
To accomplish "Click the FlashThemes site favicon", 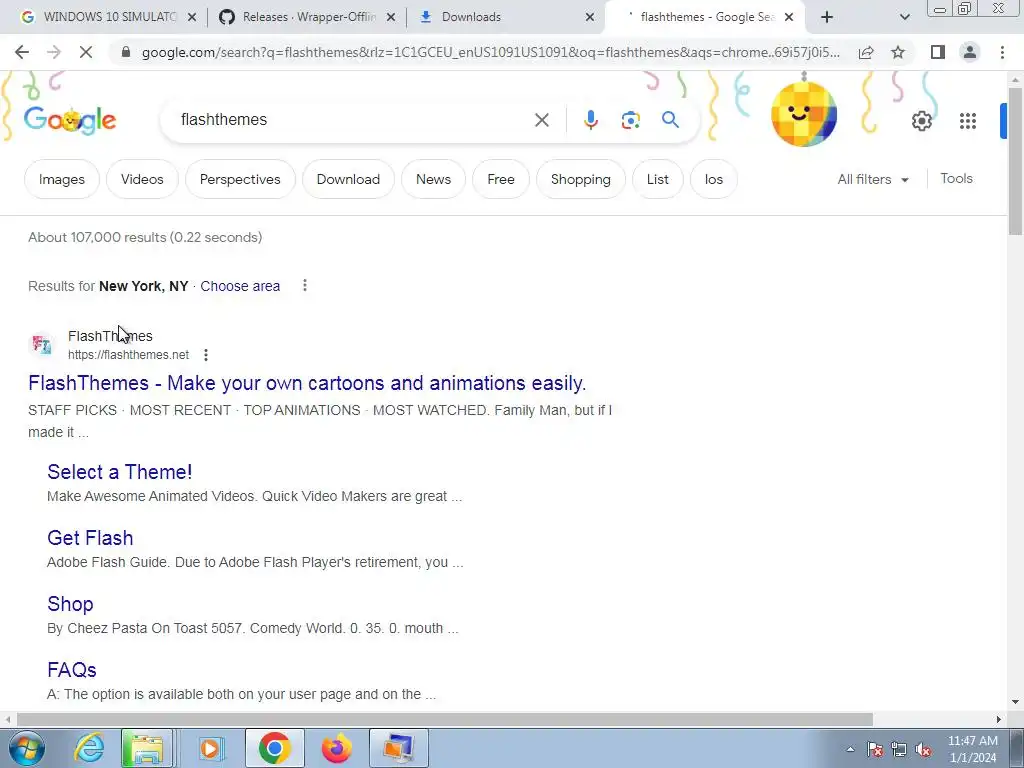I will pyautogui.click(x=42, y=344).
